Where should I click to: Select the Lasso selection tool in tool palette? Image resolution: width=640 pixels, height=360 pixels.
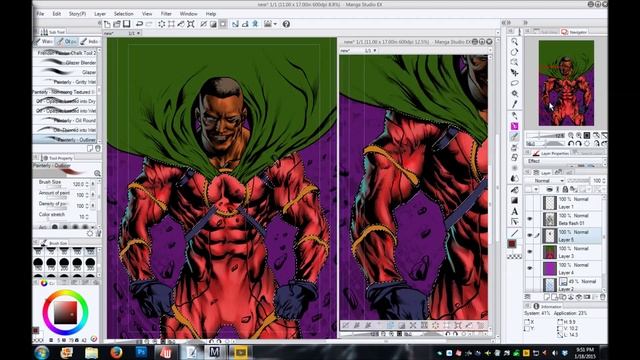514,83
